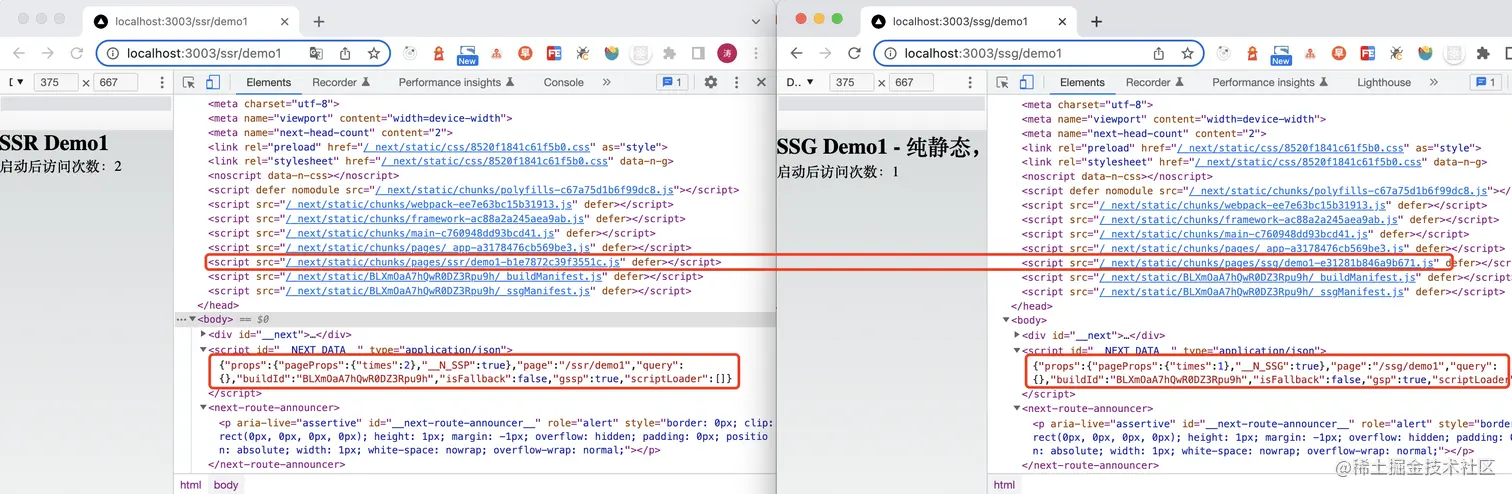Click the back arrow in the SSR window
1512x494 pixels.
[x=19, y=53]
